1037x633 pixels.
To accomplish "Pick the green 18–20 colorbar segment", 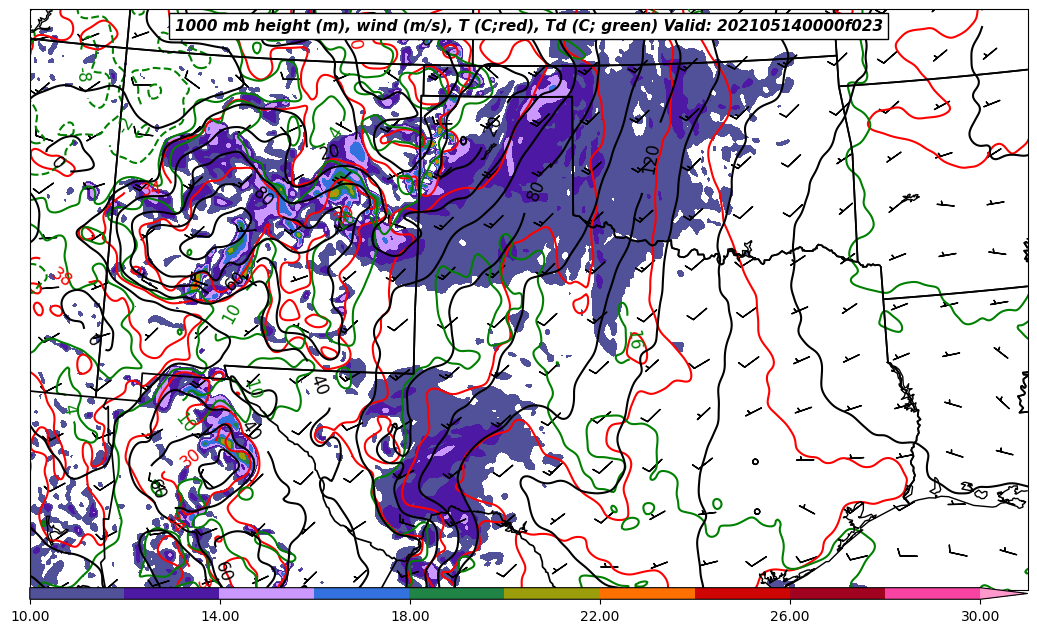I will coord(457,593).
